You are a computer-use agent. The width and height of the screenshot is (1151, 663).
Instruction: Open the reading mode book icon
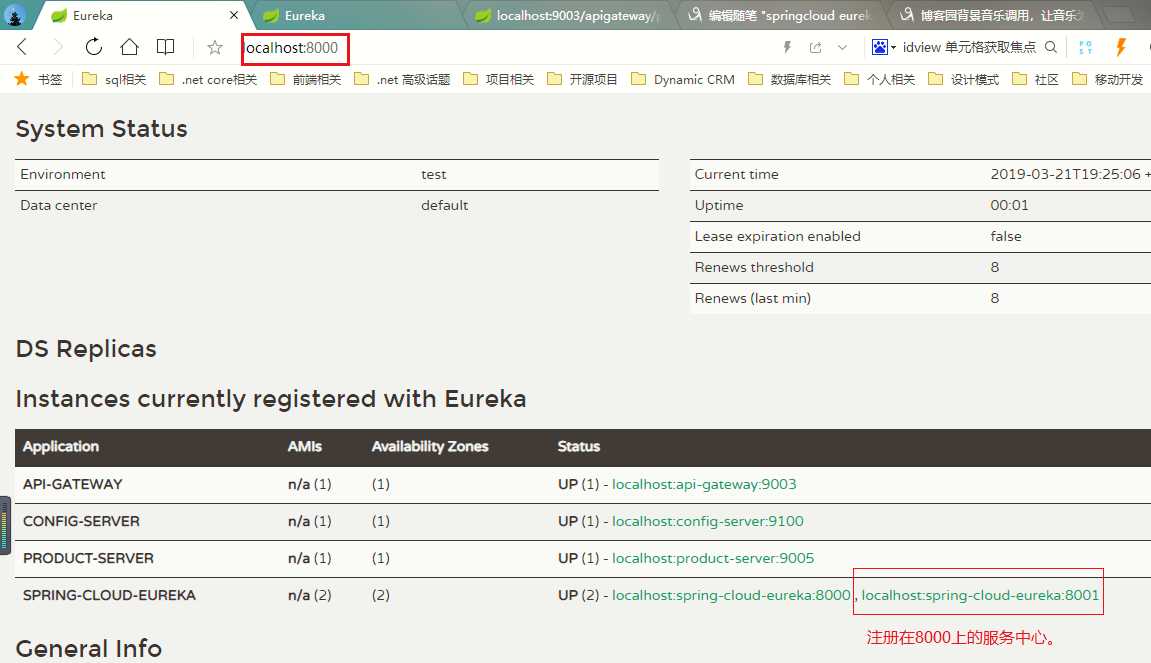[x=166, y=47]
